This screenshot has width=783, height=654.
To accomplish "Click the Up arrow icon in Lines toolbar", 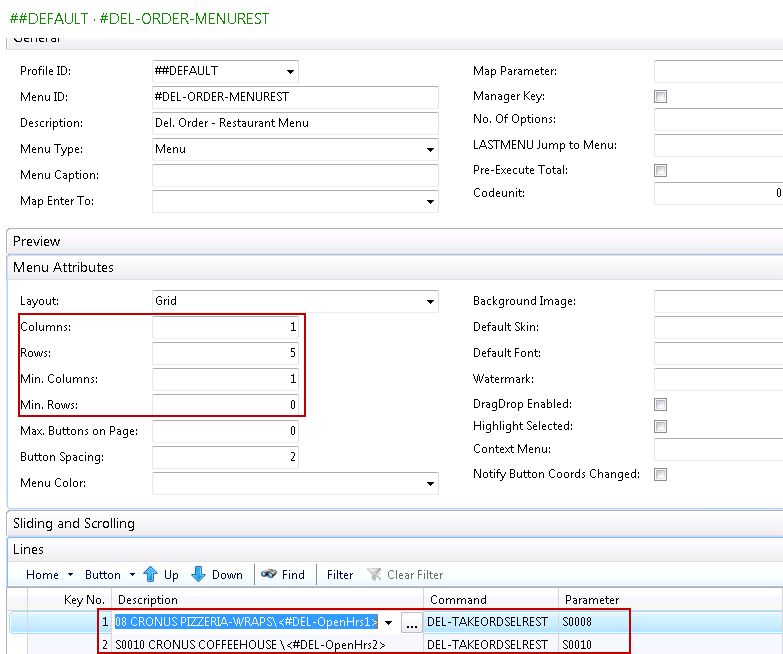I will click(x=151, y=575).
